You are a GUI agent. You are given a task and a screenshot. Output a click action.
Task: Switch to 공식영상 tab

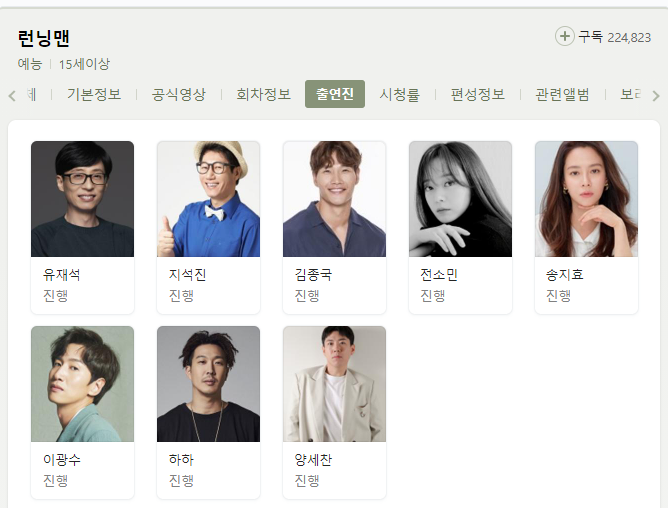pyautogui.click(x=179, y=94)
